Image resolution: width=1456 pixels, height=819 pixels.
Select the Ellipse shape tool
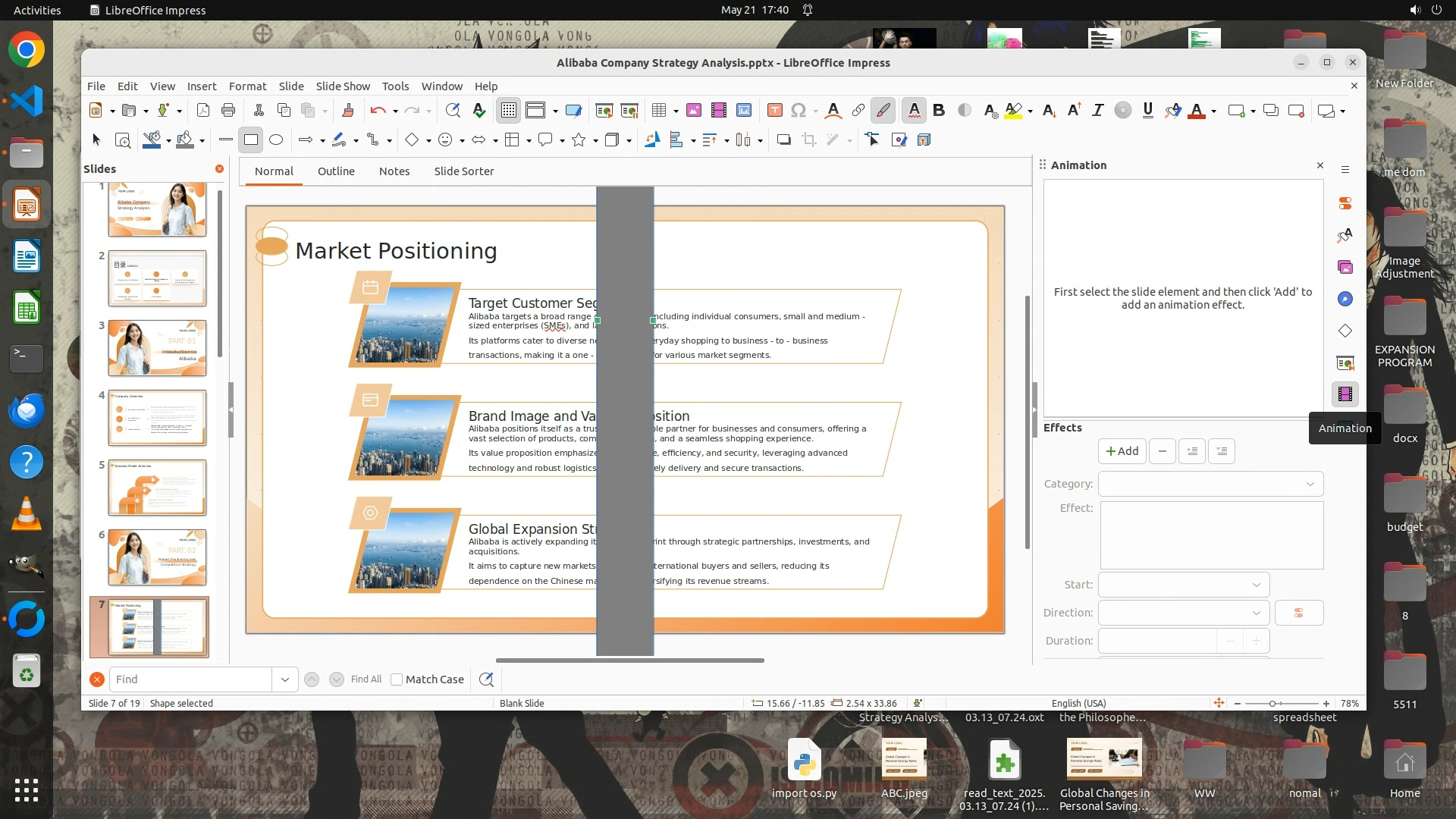click(x=276, y=140)
